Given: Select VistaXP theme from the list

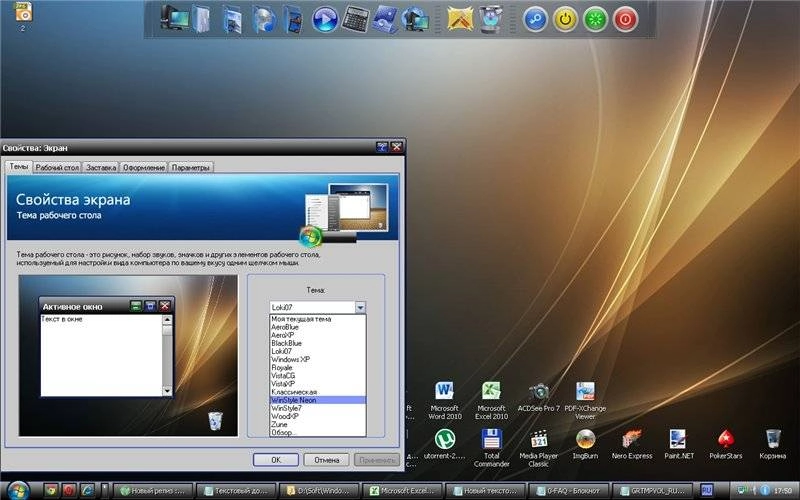Looking at the screenshot, I should pyautogui.click(x=317, y=384).
